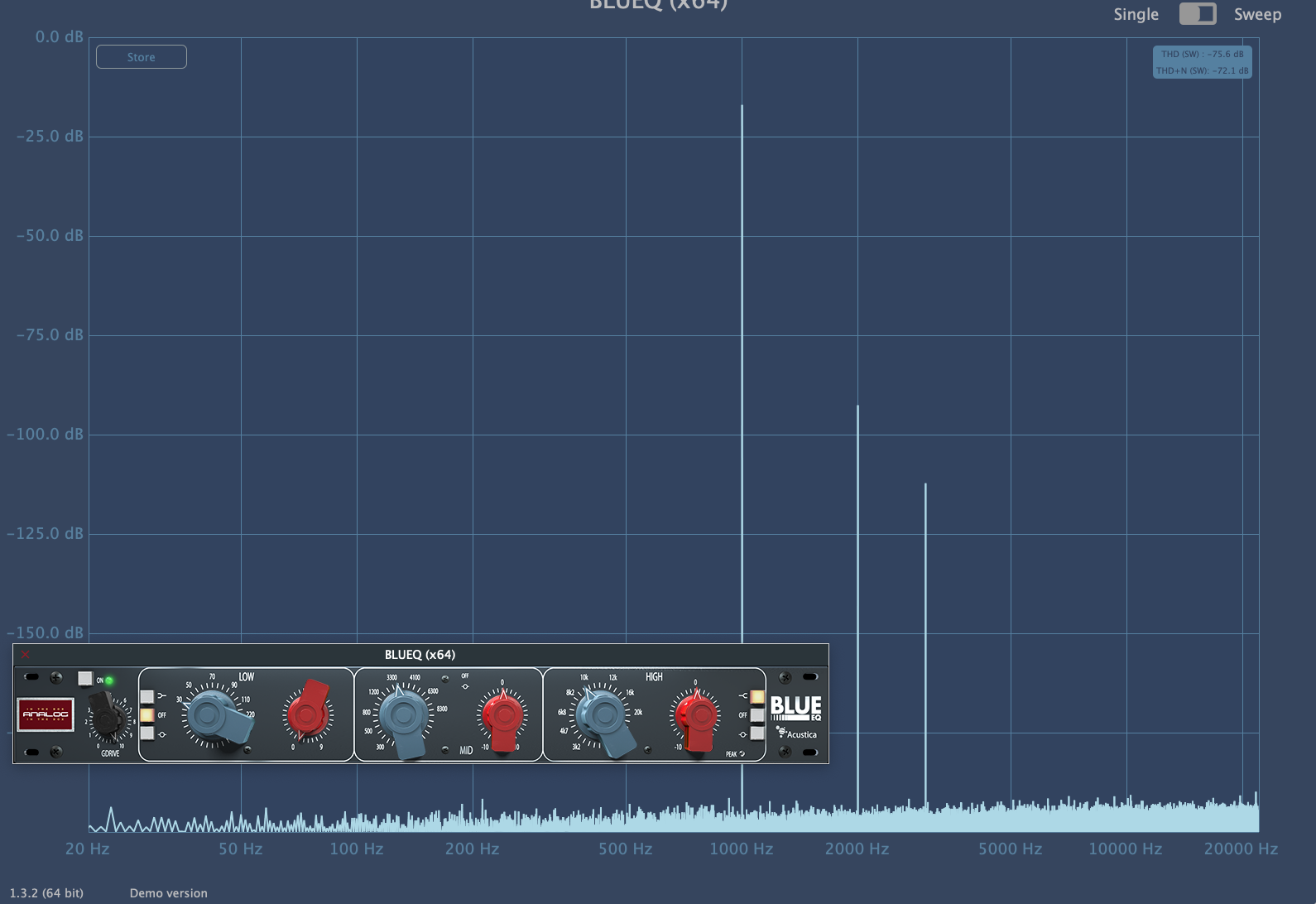
Task: Select the LOW band bell mode button
Action: point(147,733)
